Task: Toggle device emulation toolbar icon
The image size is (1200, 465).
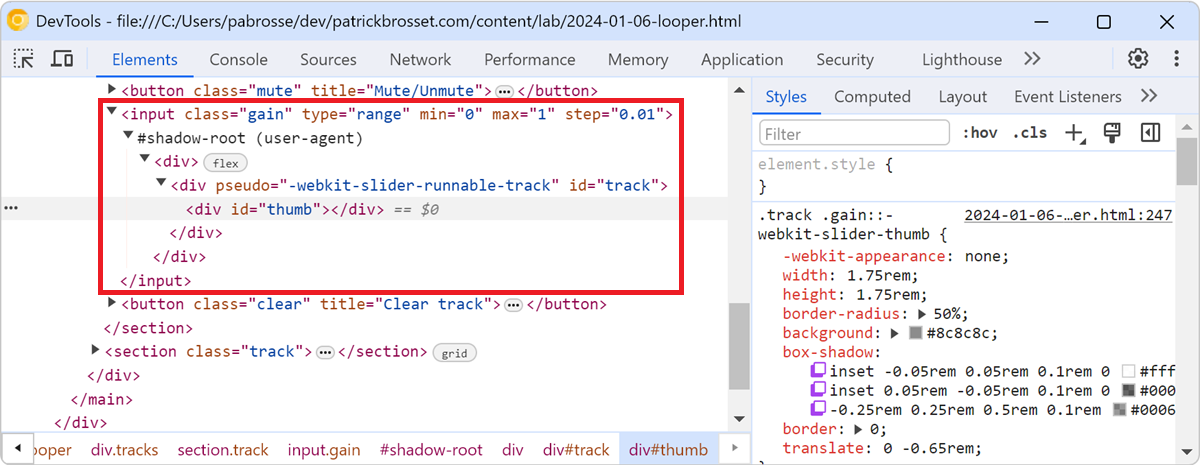Action: [62, 59]
